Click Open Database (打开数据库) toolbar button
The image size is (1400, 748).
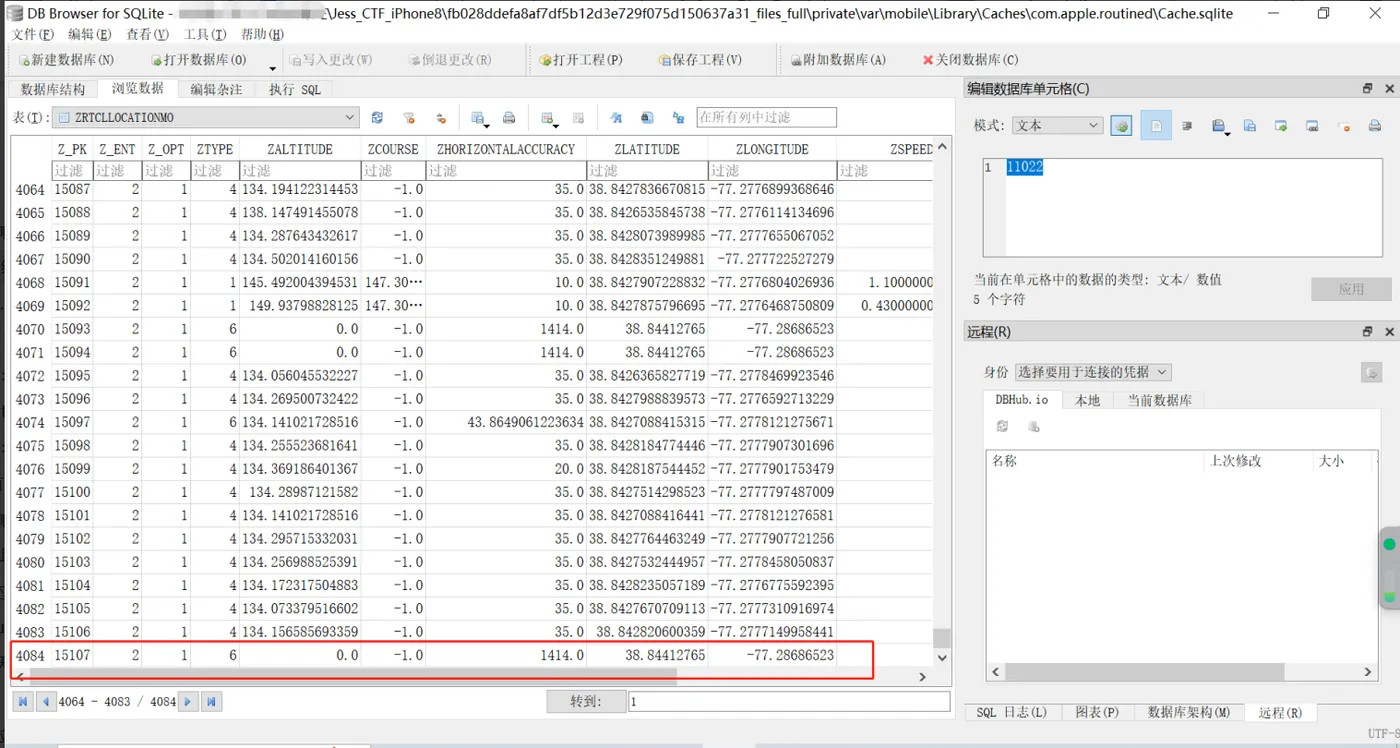coord(198,60)
